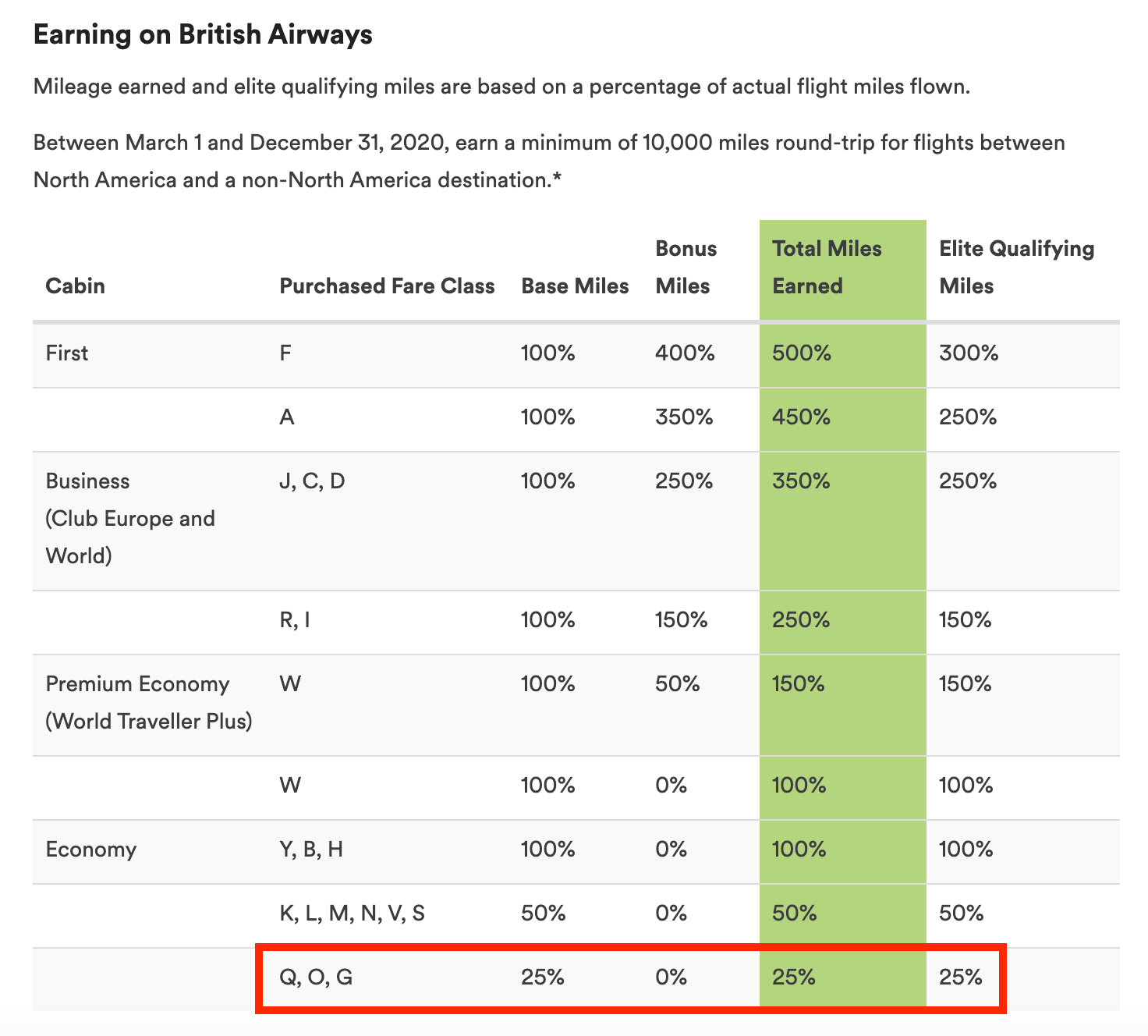Screen dimensions: 1148x1036
Task: Click the "Base Miles" column header
Action: coord(575,286)
